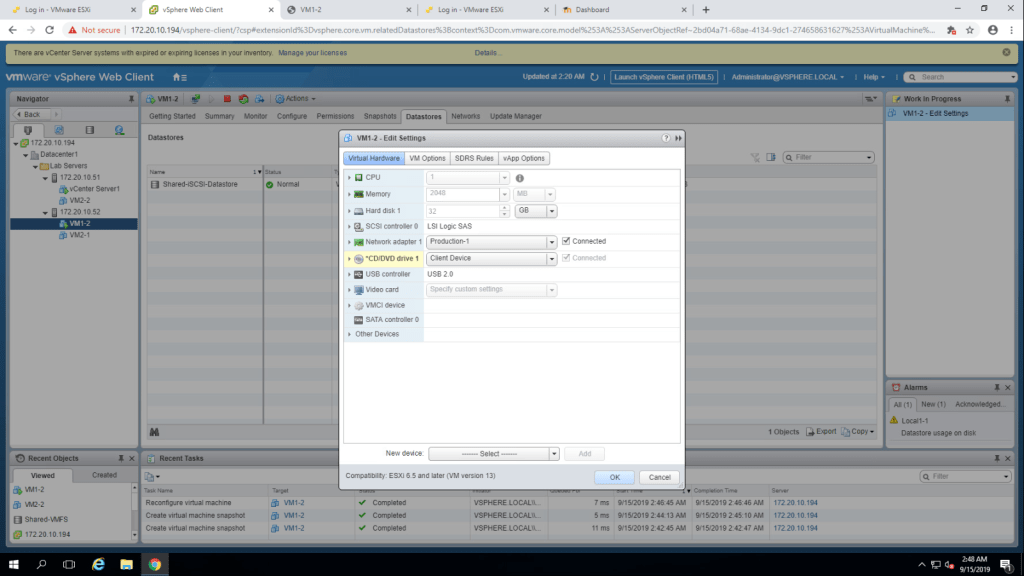Viewport: 1024px width, 576px height.
Task: Click the vSphere home menu icon
Action: (179, 77)
